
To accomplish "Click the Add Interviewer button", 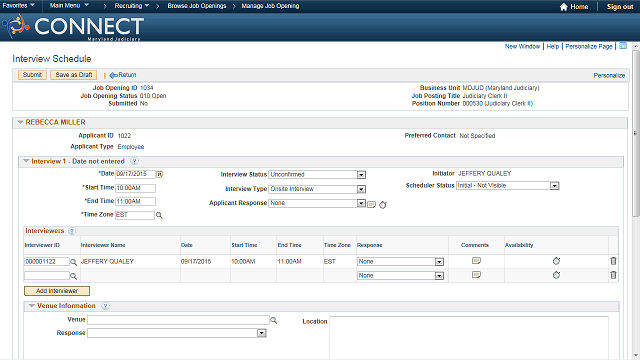I will pos(57,291).
